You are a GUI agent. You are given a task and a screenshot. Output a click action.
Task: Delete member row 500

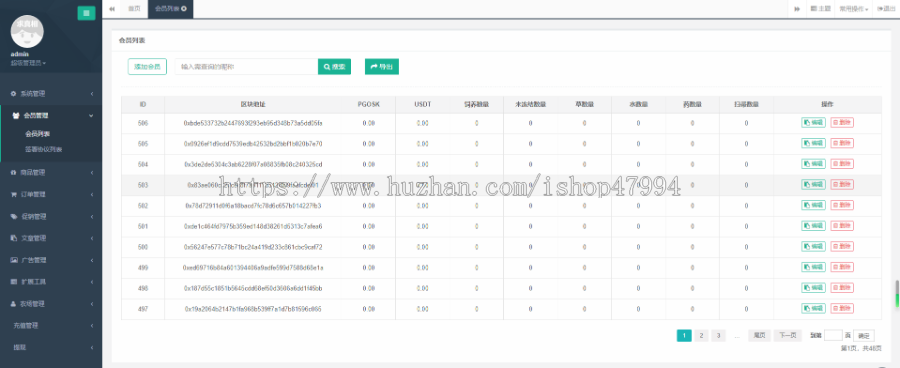pos(842,246)
